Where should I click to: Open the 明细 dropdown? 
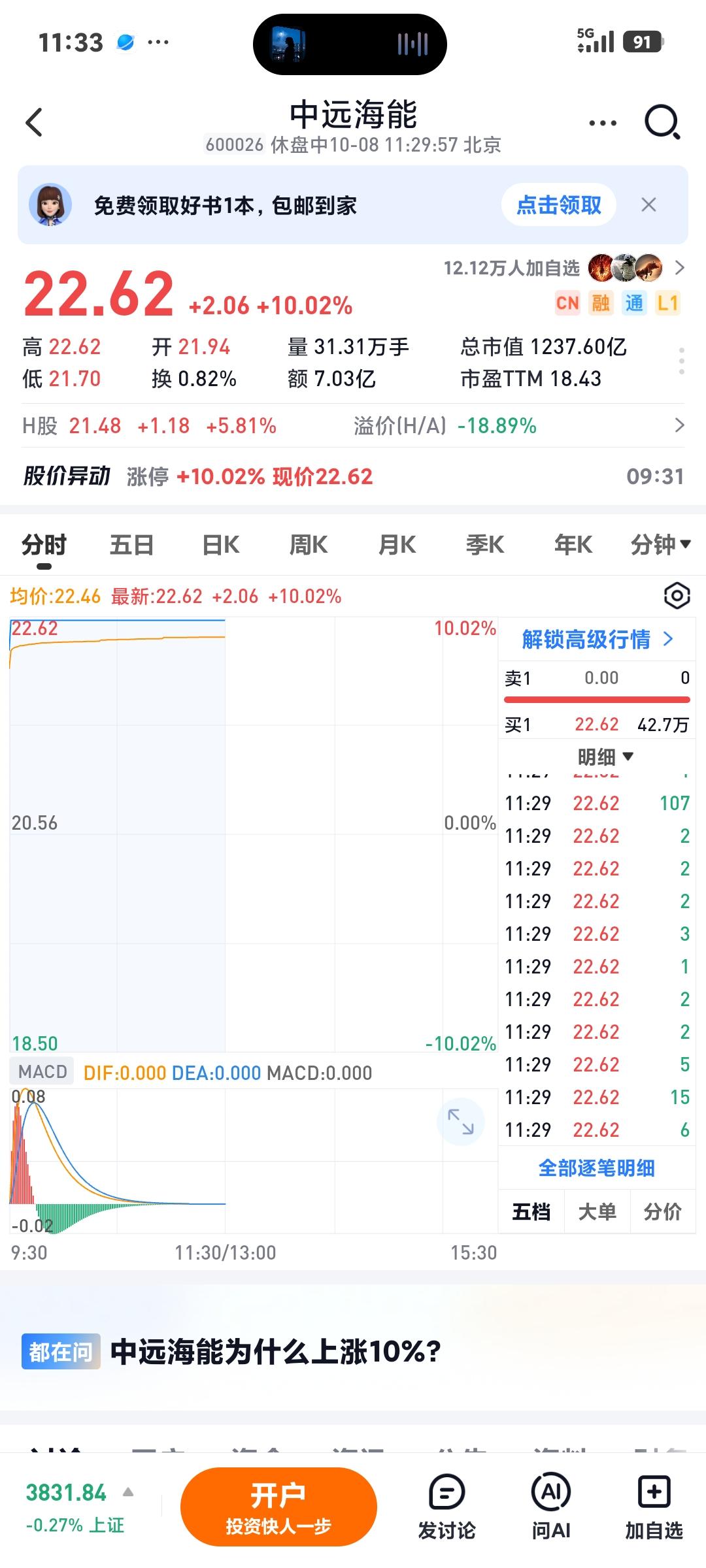pyautogui.click(x=605, y=757)
